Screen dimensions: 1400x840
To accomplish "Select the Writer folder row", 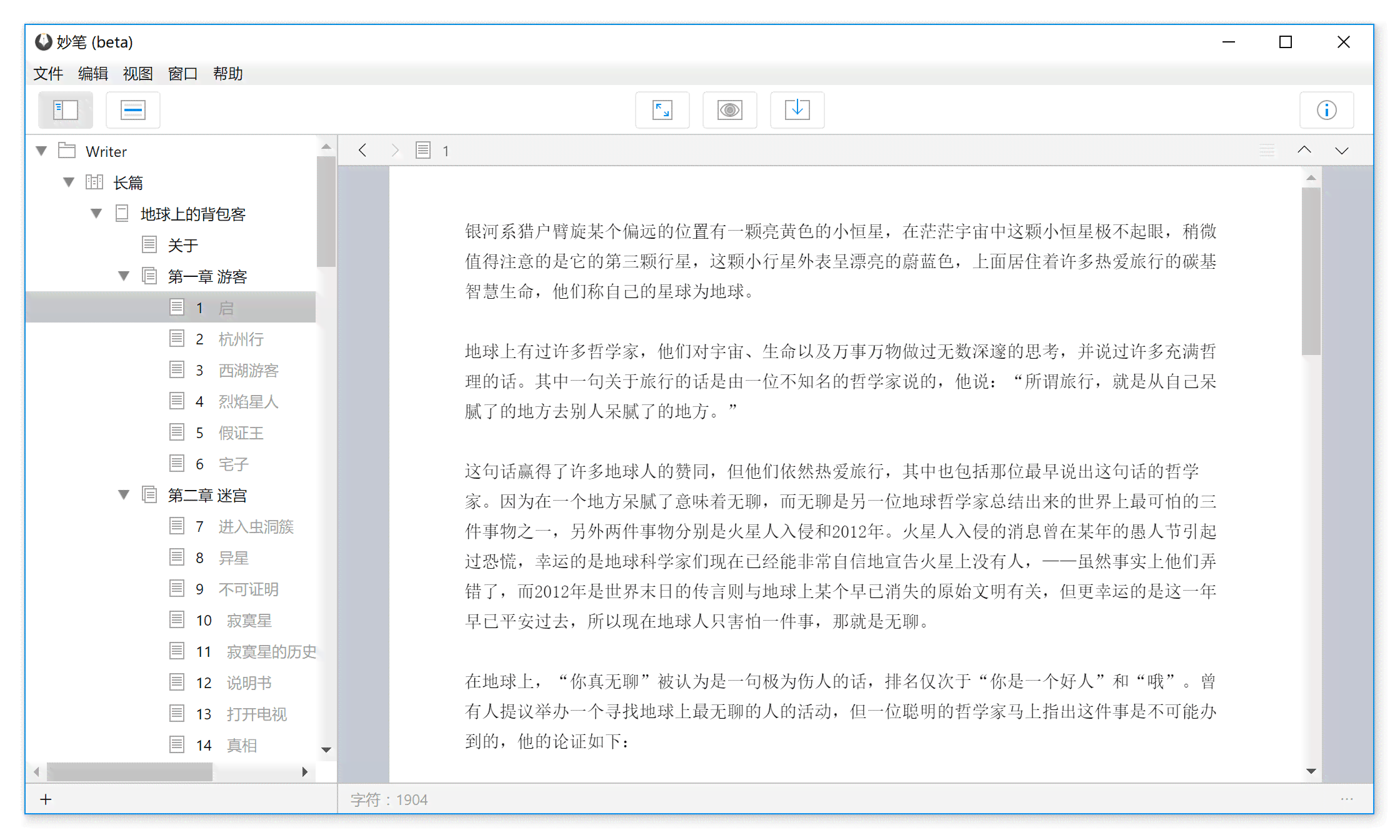I will point(171,151).
